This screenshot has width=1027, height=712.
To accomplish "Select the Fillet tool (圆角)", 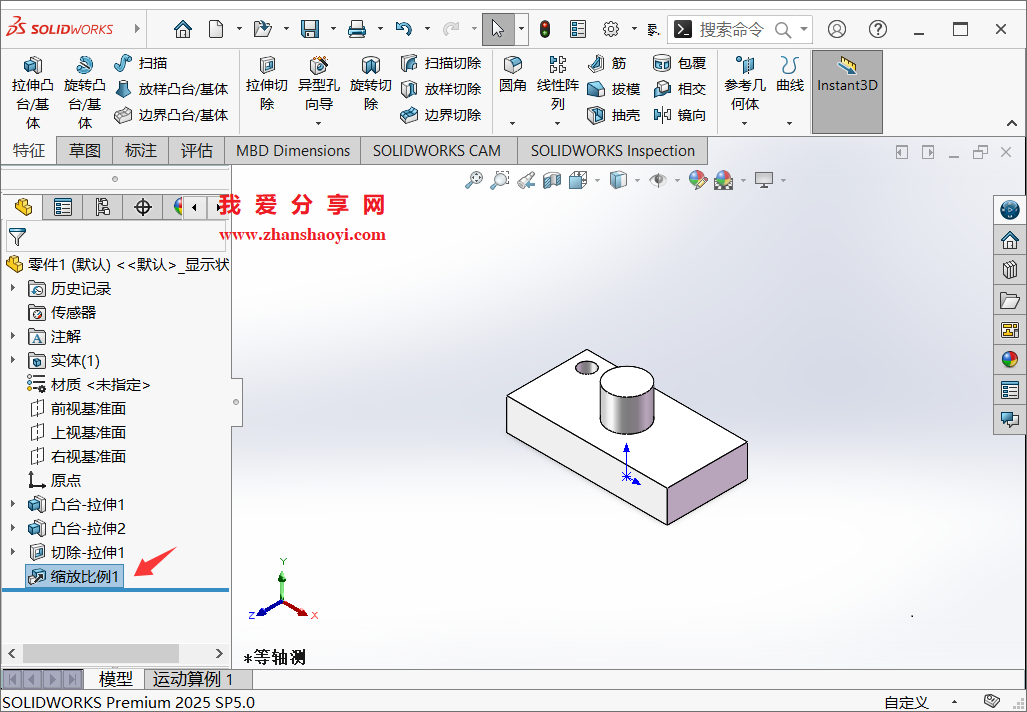I will (513, 75).
